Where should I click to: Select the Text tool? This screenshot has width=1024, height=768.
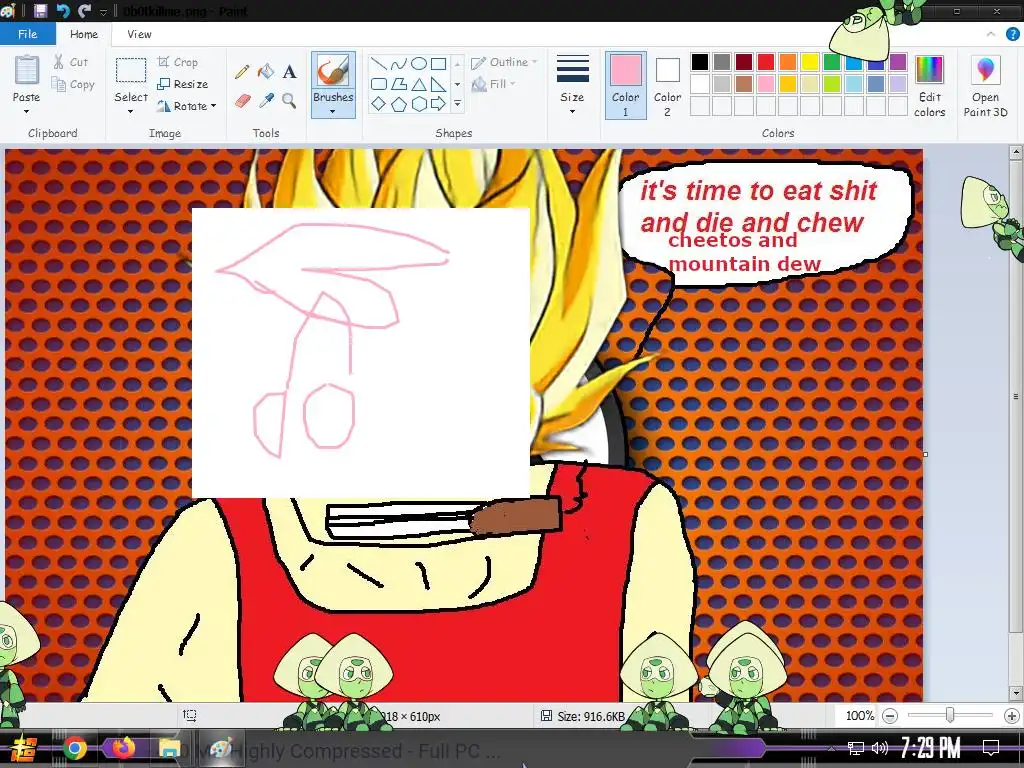click(x=289, y=72)
